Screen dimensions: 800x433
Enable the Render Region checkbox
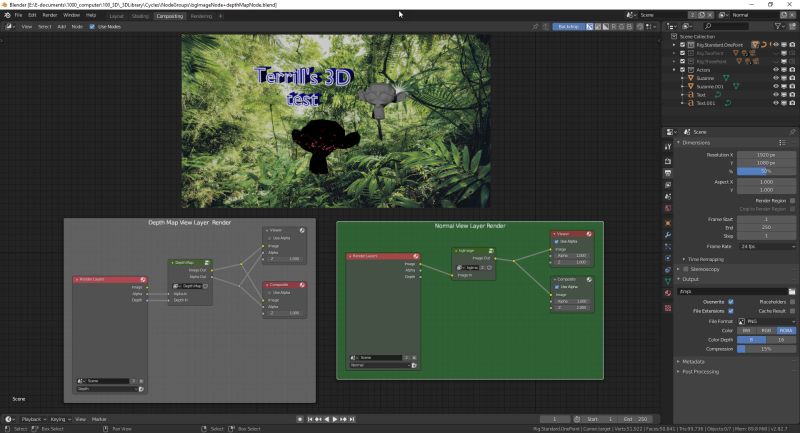792,200
